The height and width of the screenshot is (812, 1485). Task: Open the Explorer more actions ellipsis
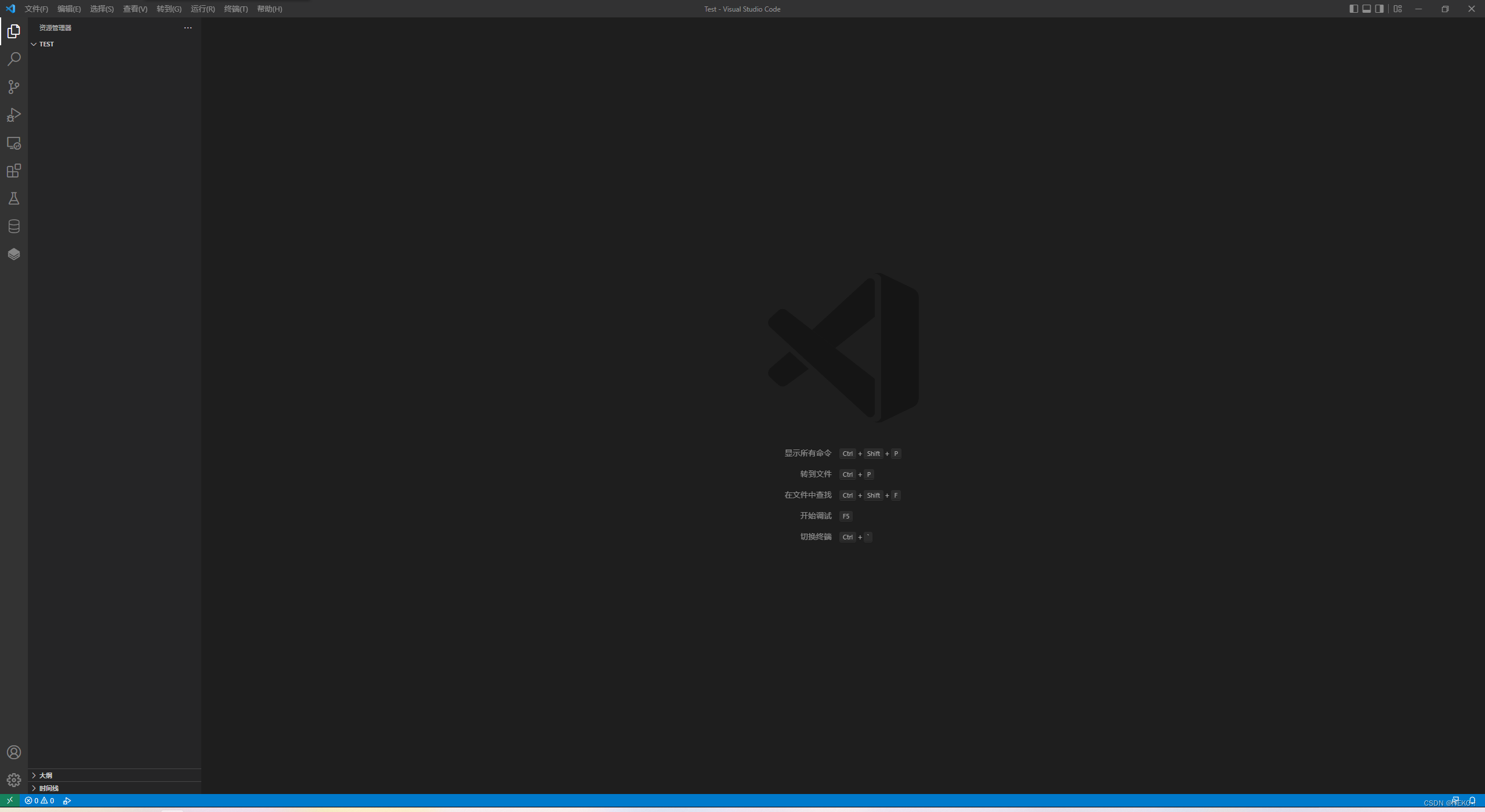tap(188, 28)
